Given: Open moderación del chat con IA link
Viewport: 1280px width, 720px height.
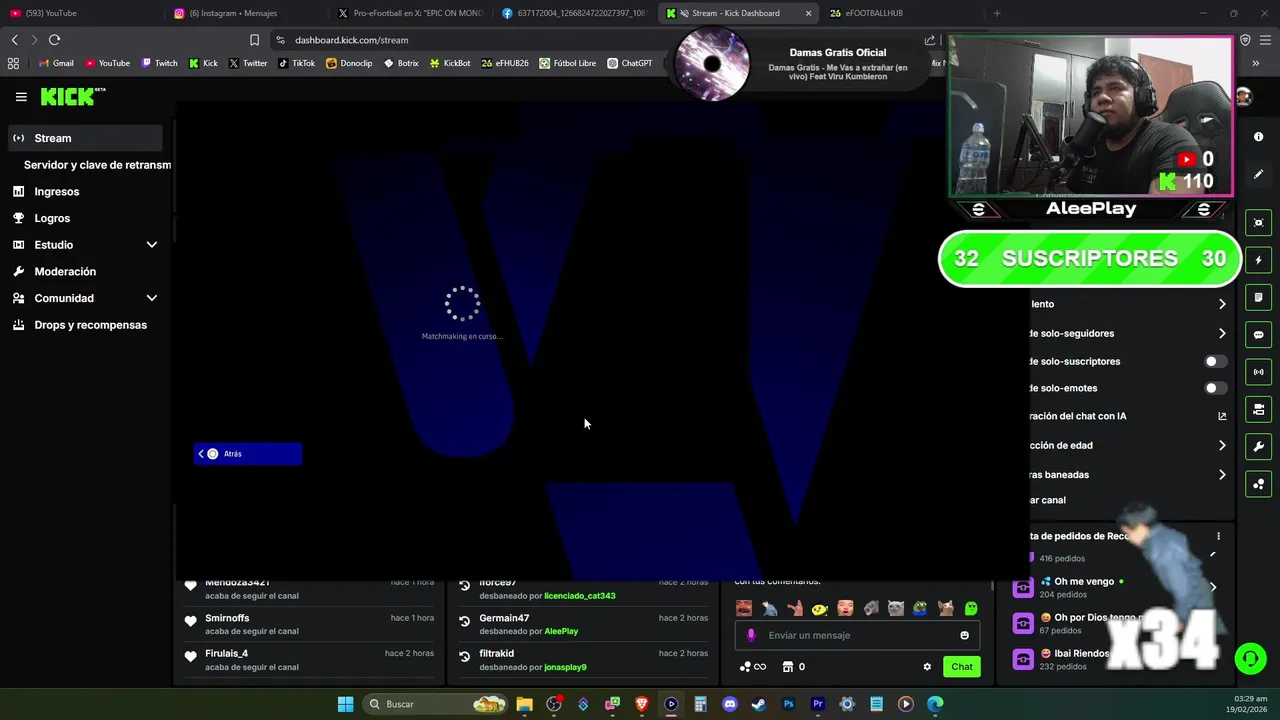Looking at the screenshot, I should pyautogui.click(x=1222, y=416).
